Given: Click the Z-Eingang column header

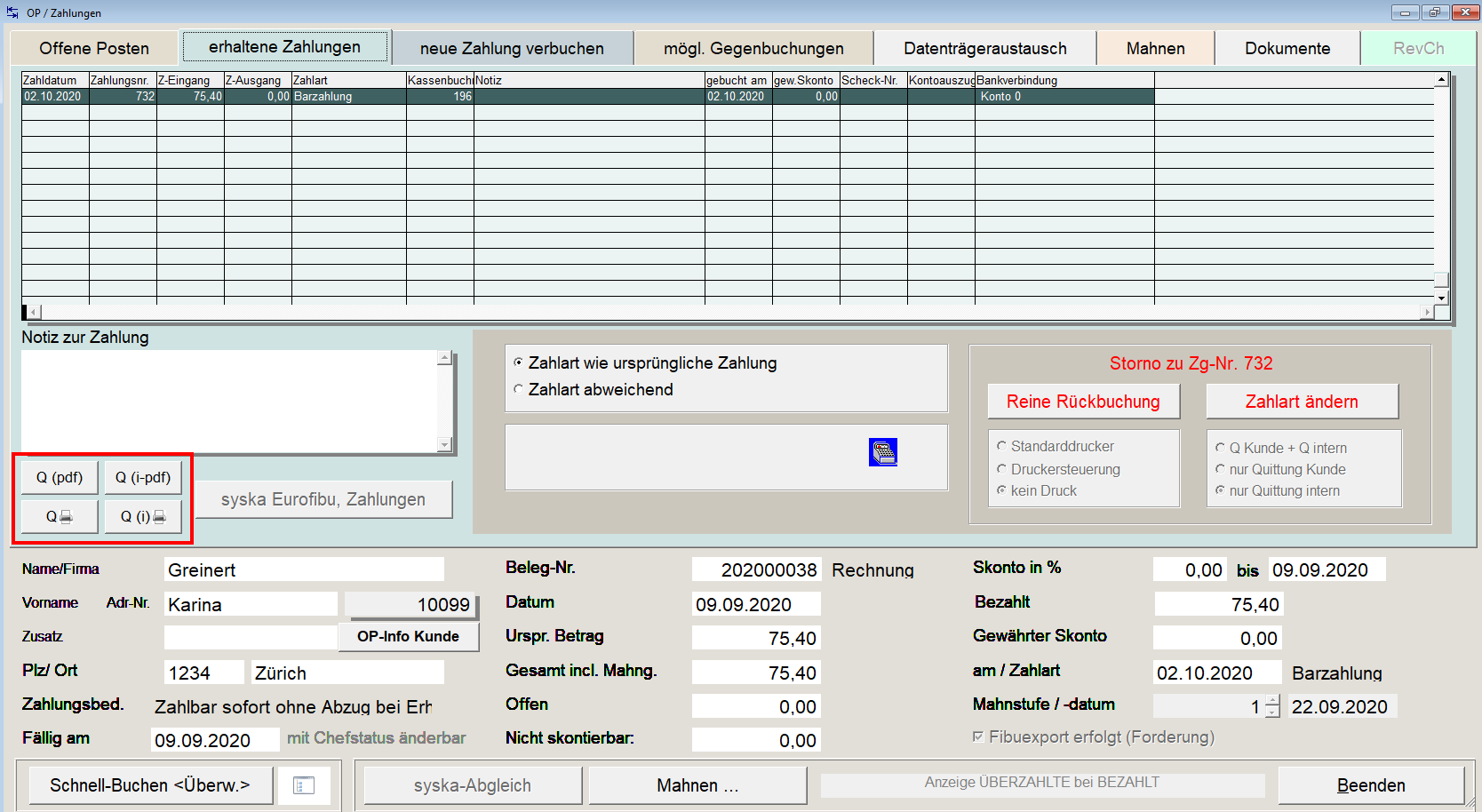Looking at the screenshot, I should (x=190, y=80).
